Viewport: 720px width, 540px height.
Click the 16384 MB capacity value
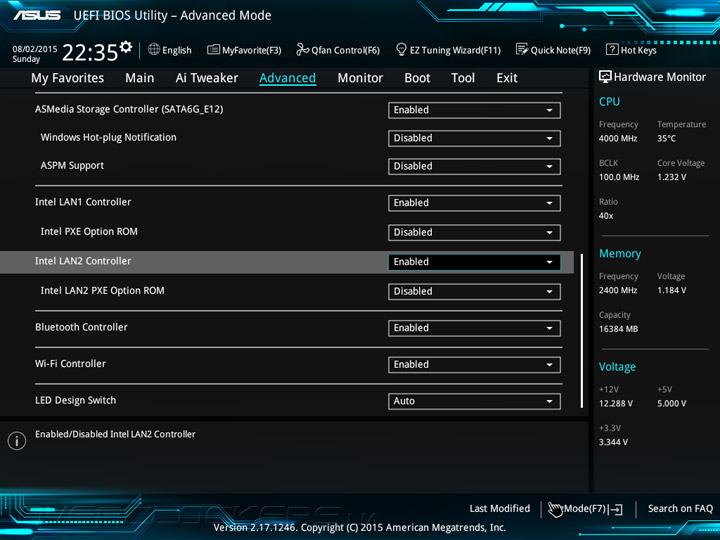click(619, 329)
